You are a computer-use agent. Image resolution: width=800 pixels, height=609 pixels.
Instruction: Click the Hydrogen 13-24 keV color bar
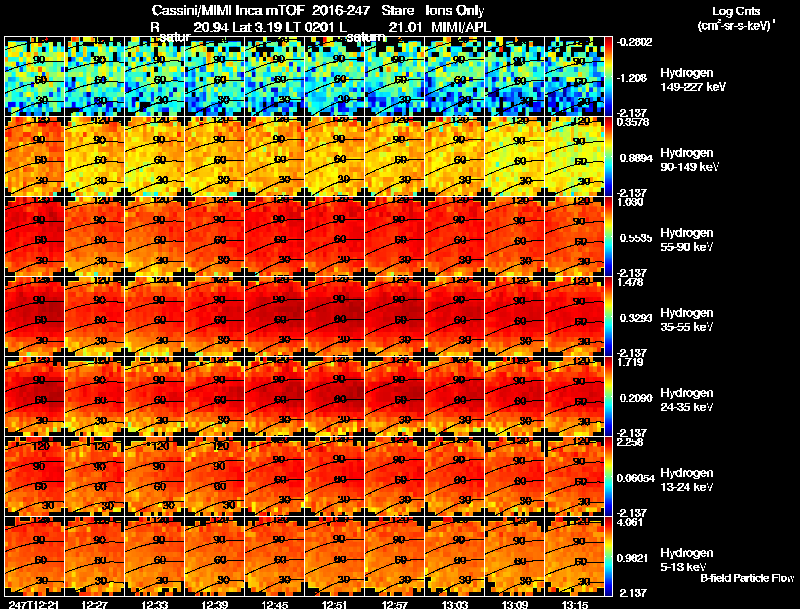[609, 476]
